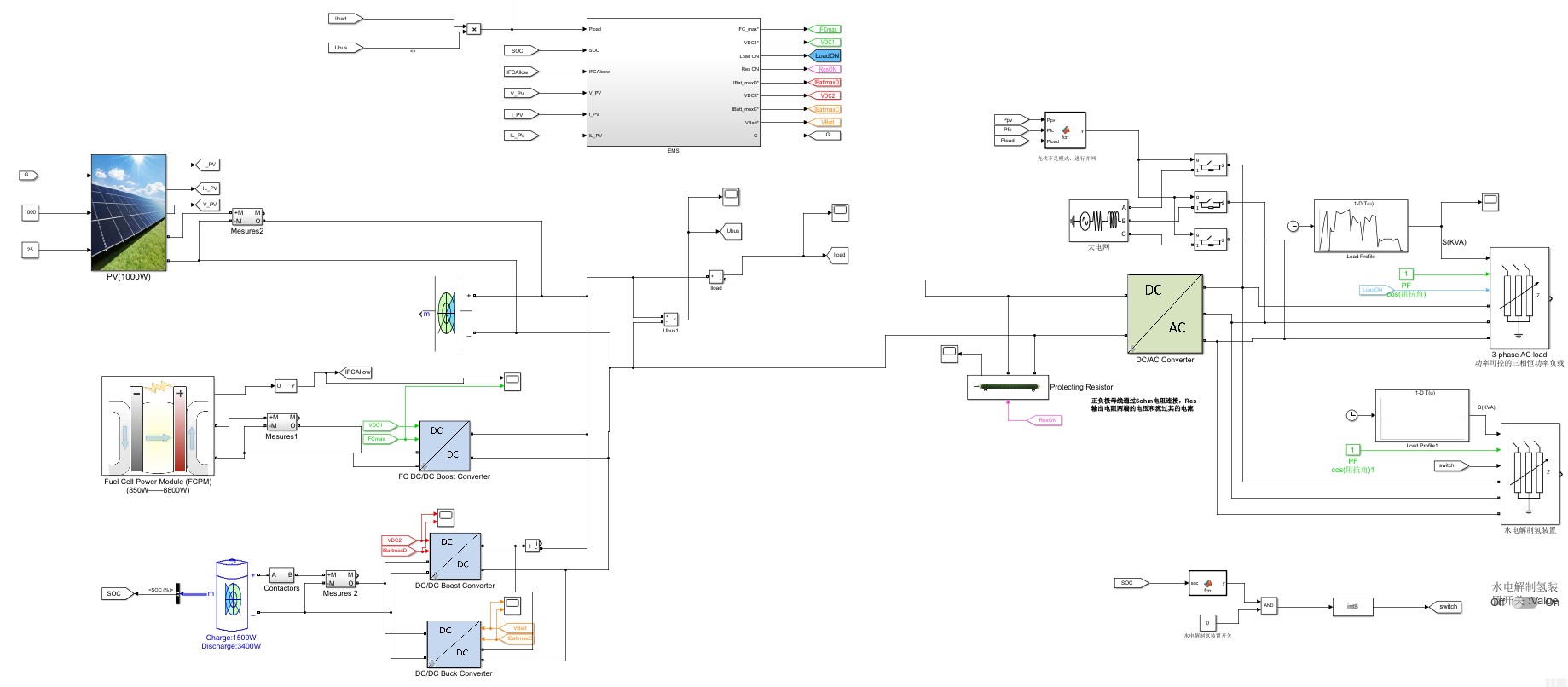Open the scope above the Iload goto tag
Screen dimensions: 1568x687
840,211
